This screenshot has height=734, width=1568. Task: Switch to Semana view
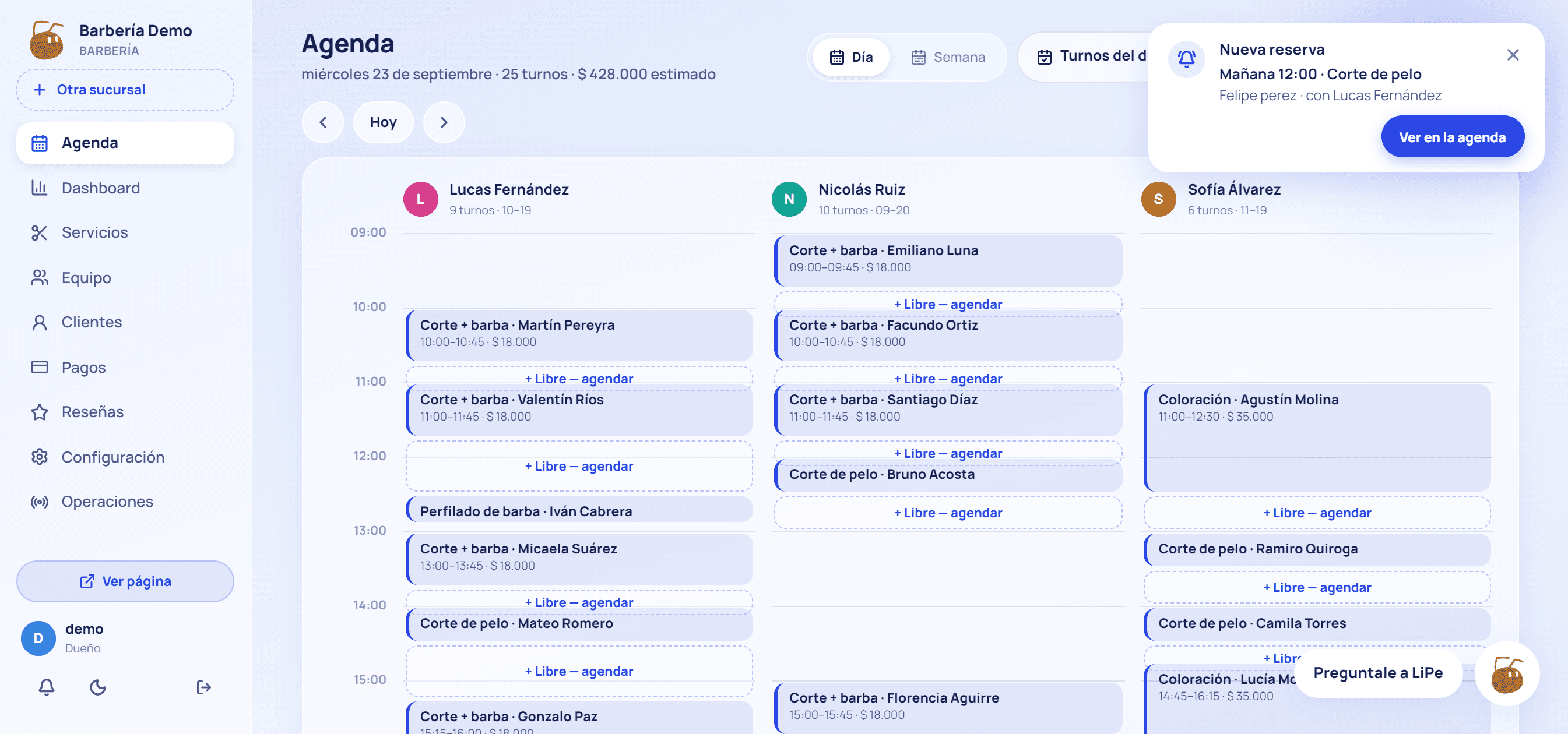[948, 57]
